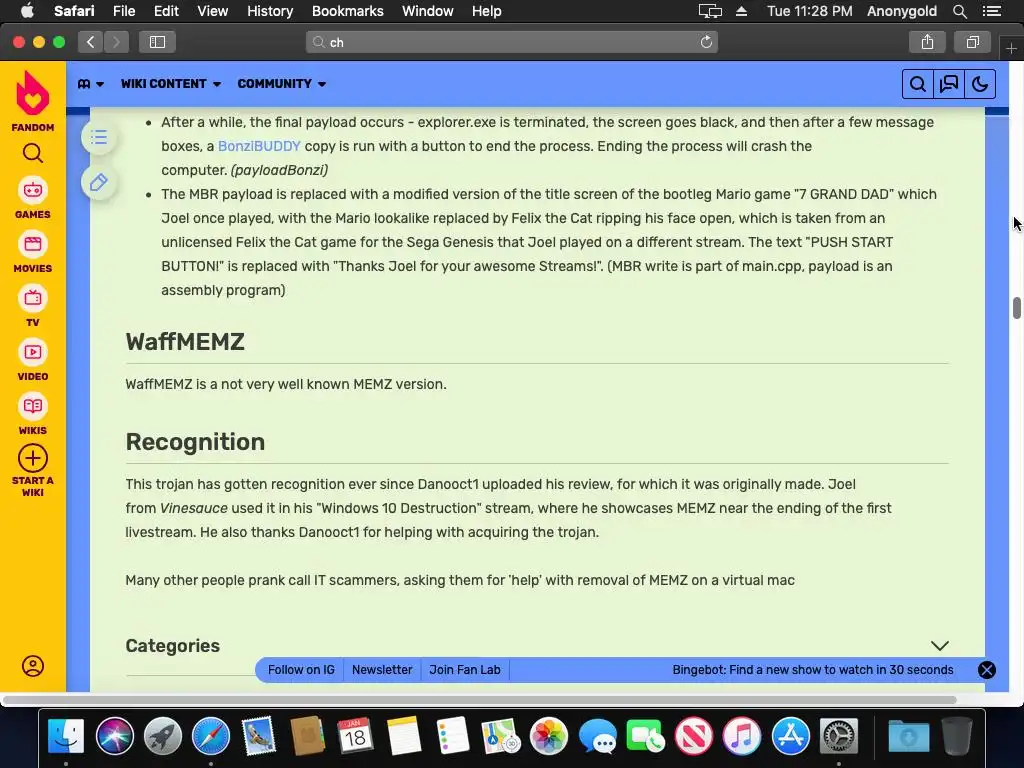Click the time Tue 11:28 PM
This screenshot has width=1024, height=768.
(x=809, y=11)
